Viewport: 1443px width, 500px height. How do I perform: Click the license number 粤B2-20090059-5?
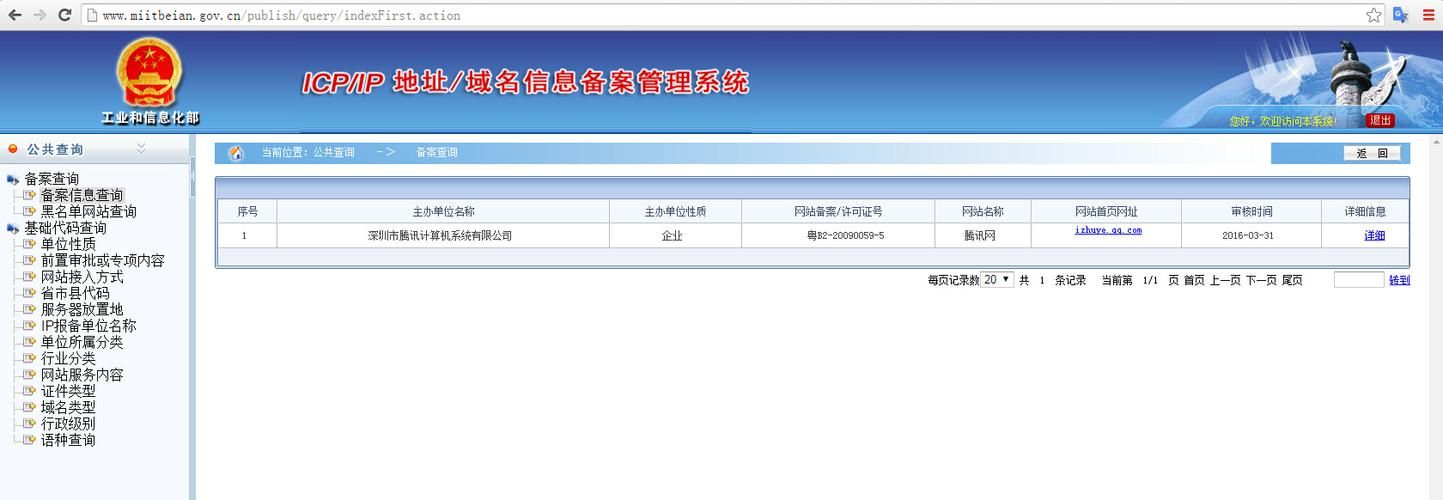tap(846, 236)
